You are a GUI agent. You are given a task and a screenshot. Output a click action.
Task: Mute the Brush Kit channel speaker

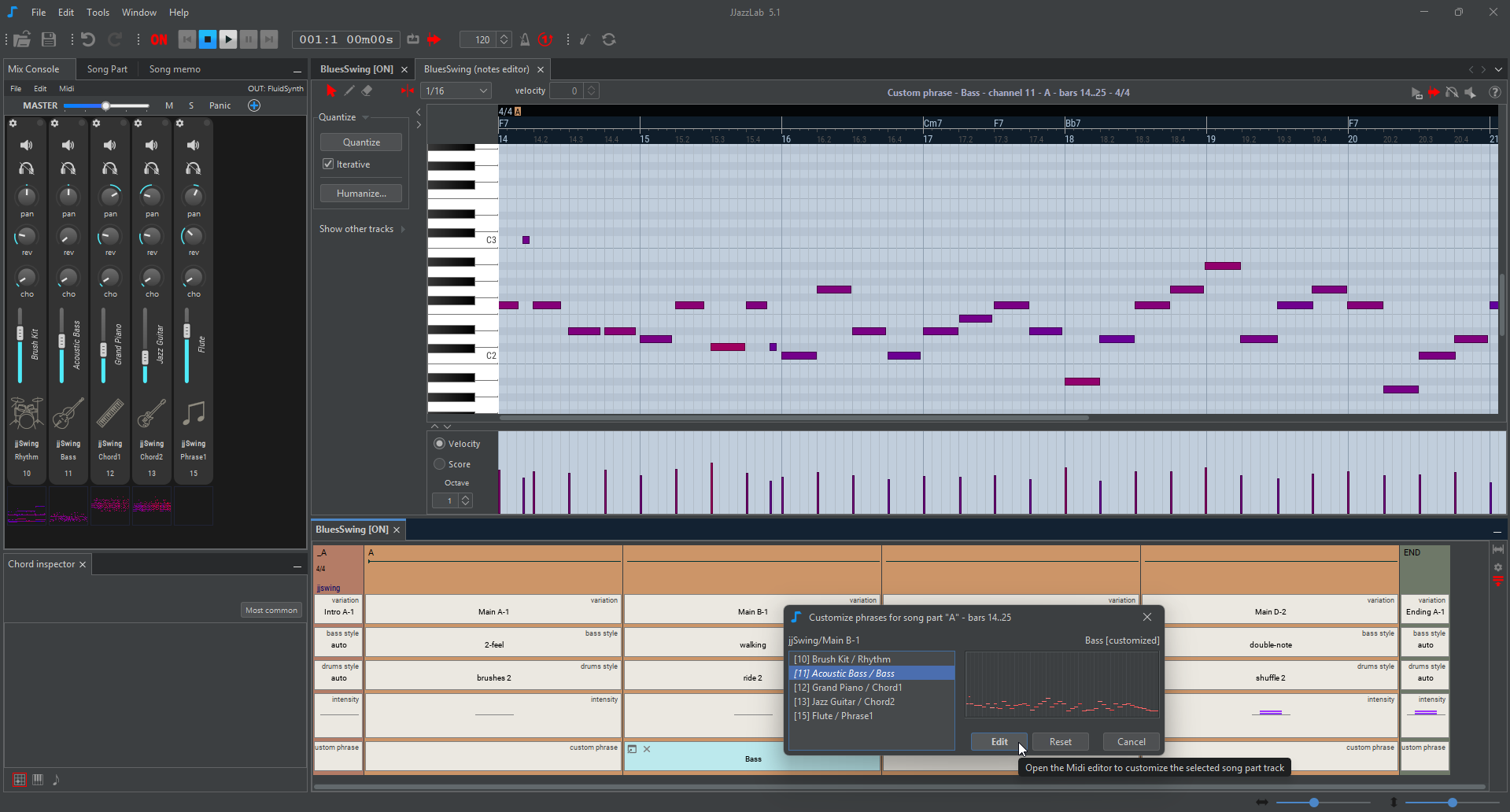tap(27, 146)
